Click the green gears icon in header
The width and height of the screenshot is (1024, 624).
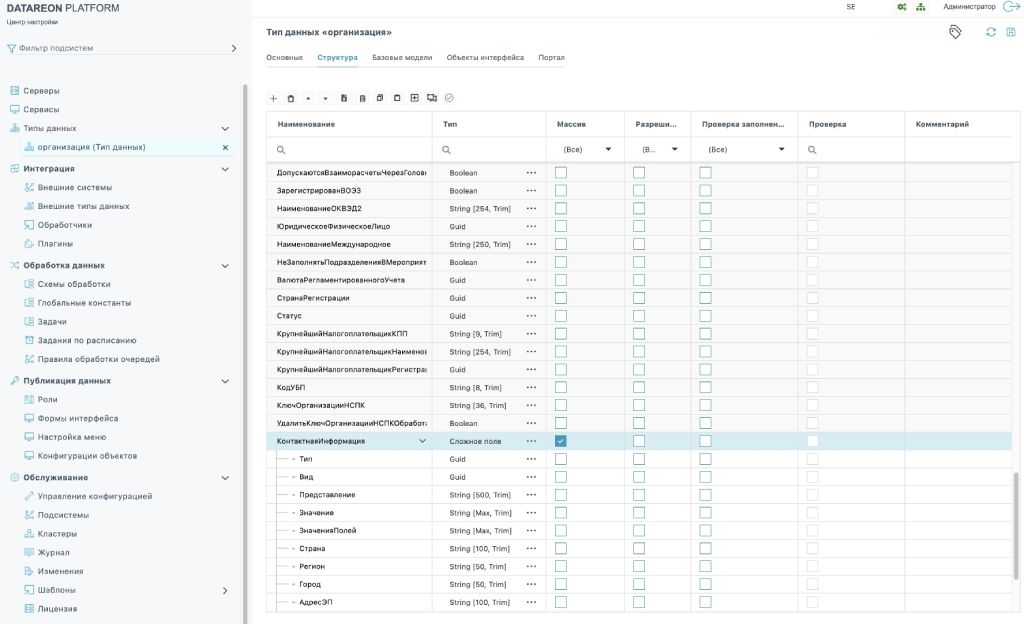[x=901, y=7]
